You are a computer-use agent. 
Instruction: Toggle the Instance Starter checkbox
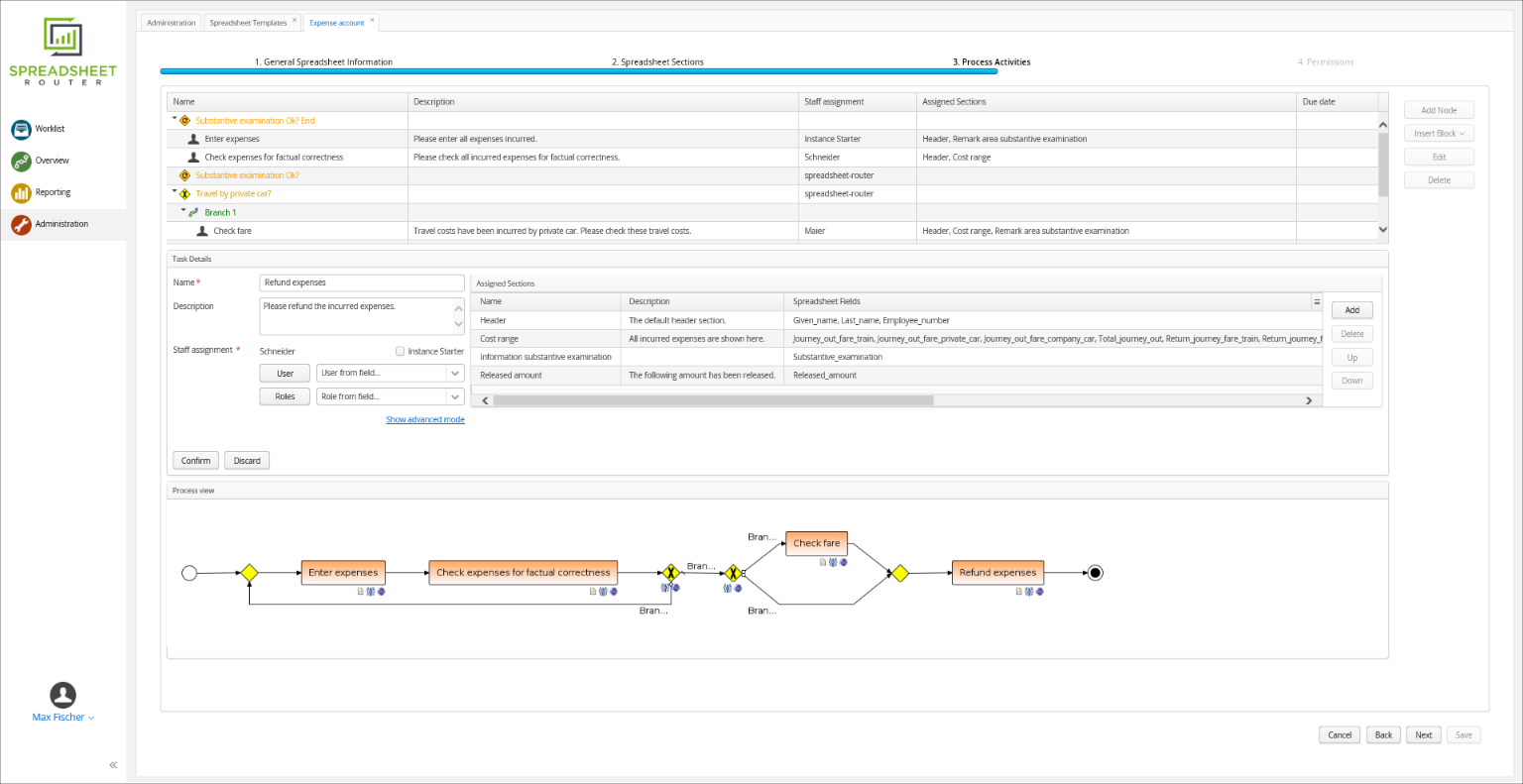click(400, 351)
